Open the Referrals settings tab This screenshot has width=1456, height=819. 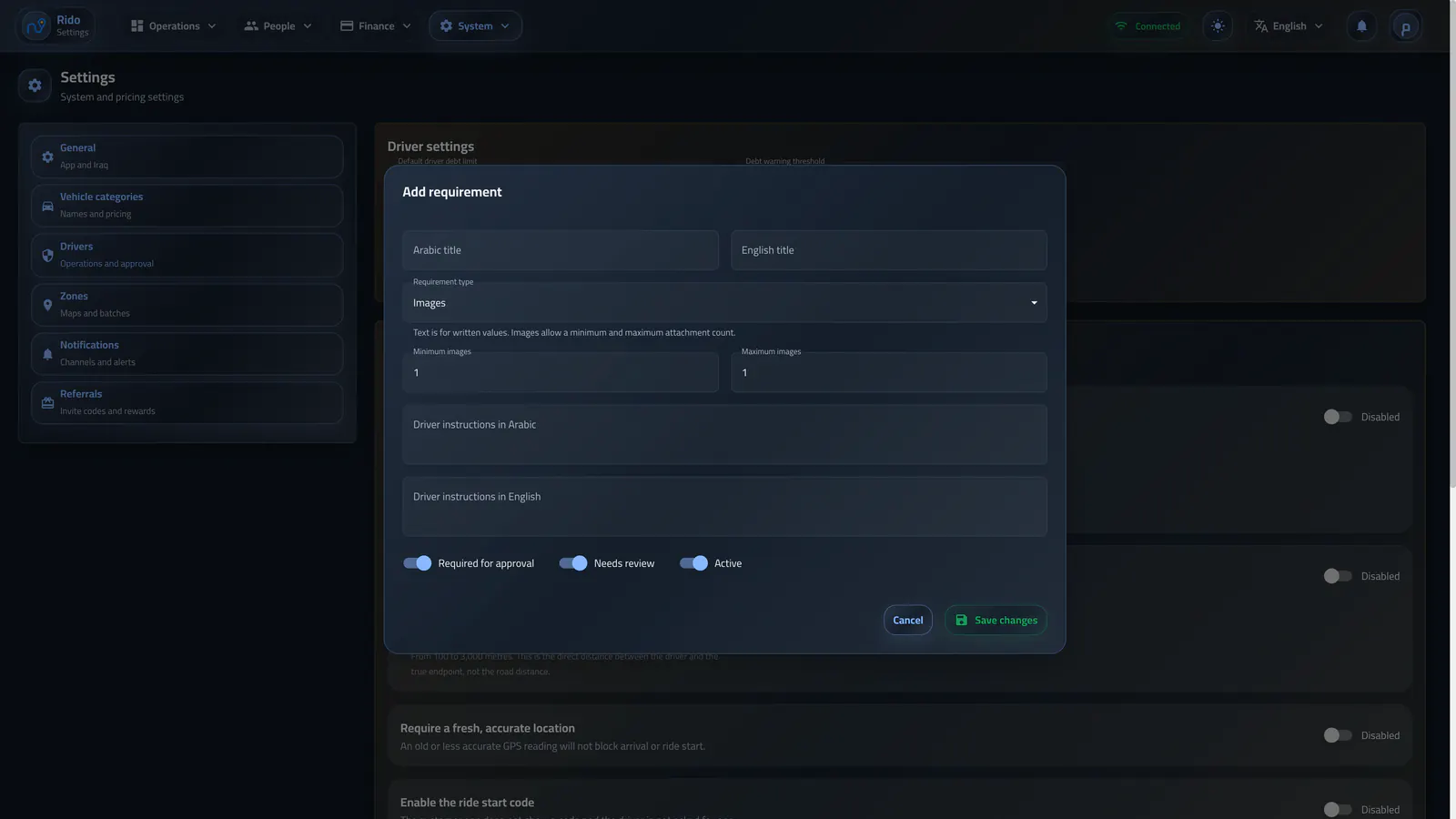click(187, 403)
